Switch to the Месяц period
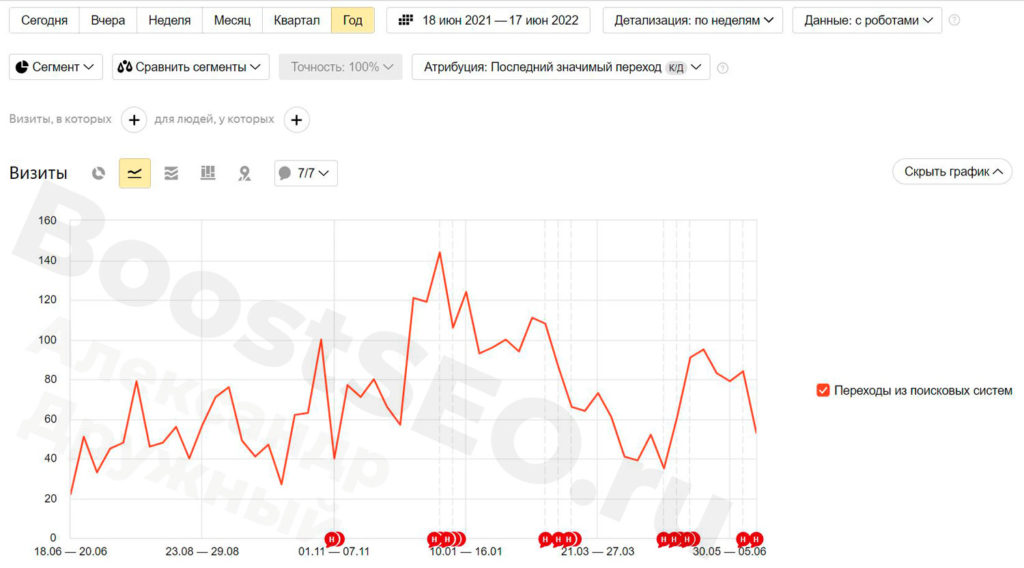The width and height of the screenshot is (1024, 568). (232, 20)
